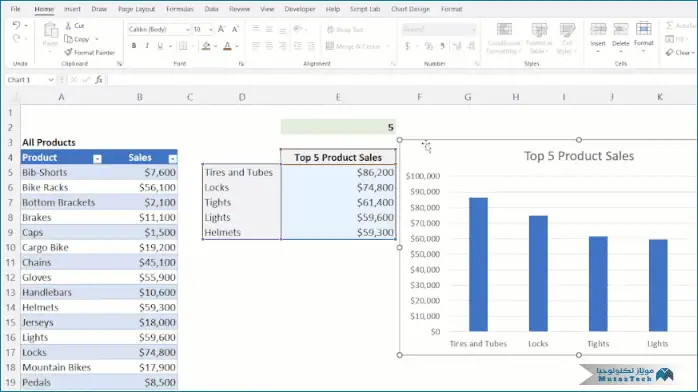Decrease font size with the small A icon

(x=235, y=29)
